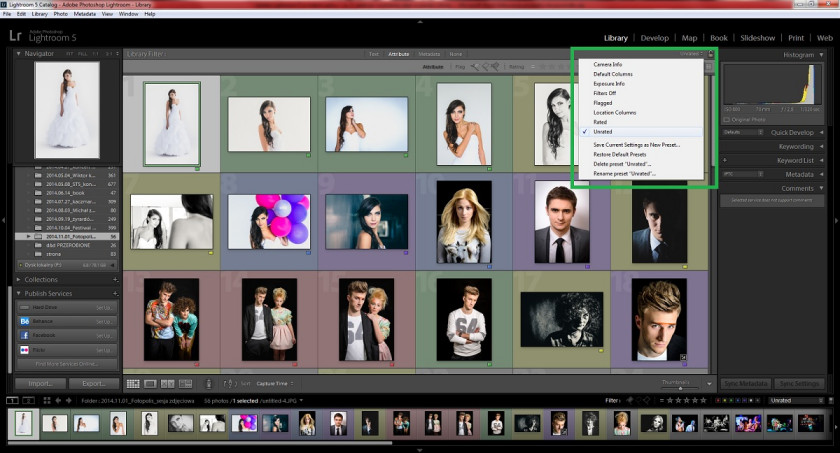This screenshot has height=453, width=840.
Task: Click Find More Services Online button
Action: click(x=66, y=364)
